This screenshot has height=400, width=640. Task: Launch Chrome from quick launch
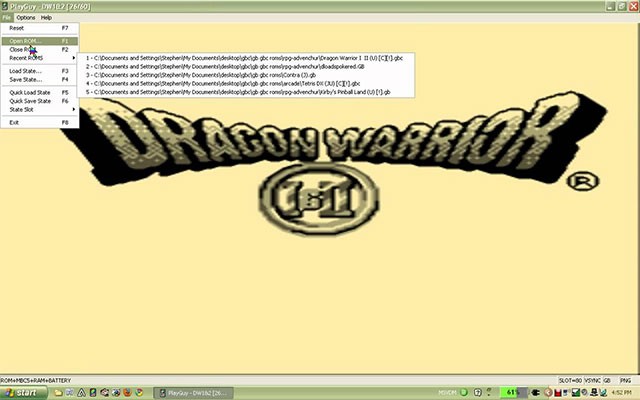pos(139,393)
